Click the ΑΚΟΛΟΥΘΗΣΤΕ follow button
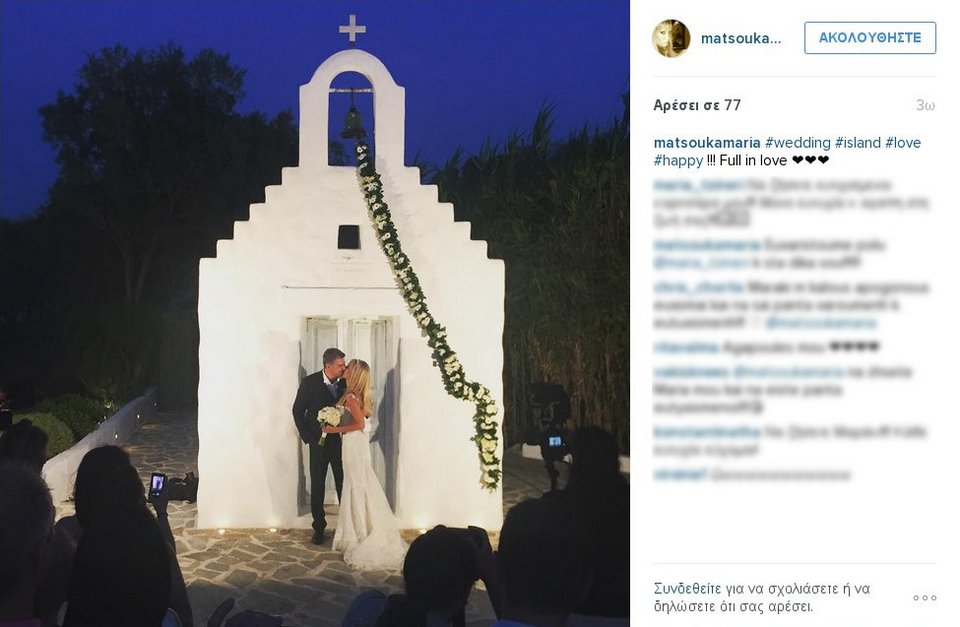Screen dimensions: 960x627 (x=870, y=38)
